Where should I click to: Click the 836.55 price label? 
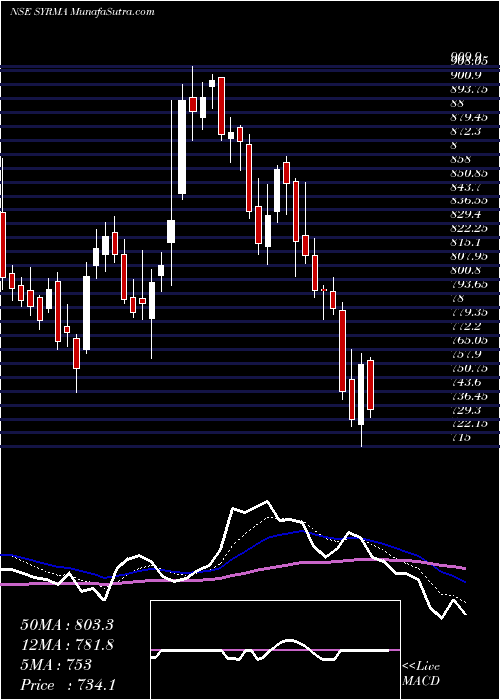(468, 201)
